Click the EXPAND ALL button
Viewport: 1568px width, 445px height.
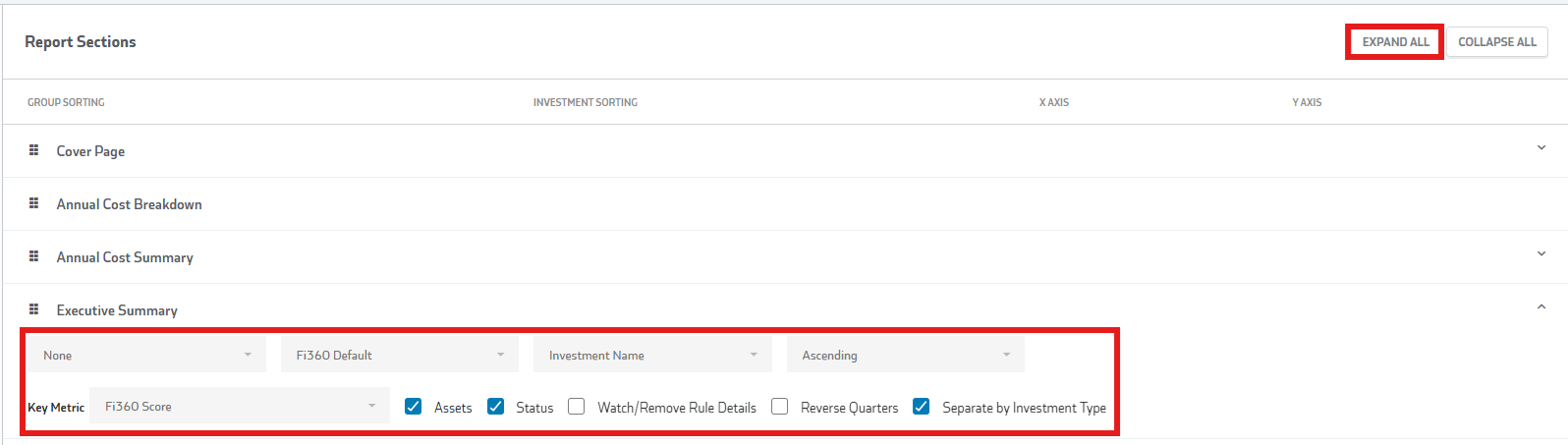pos(1395,42)
